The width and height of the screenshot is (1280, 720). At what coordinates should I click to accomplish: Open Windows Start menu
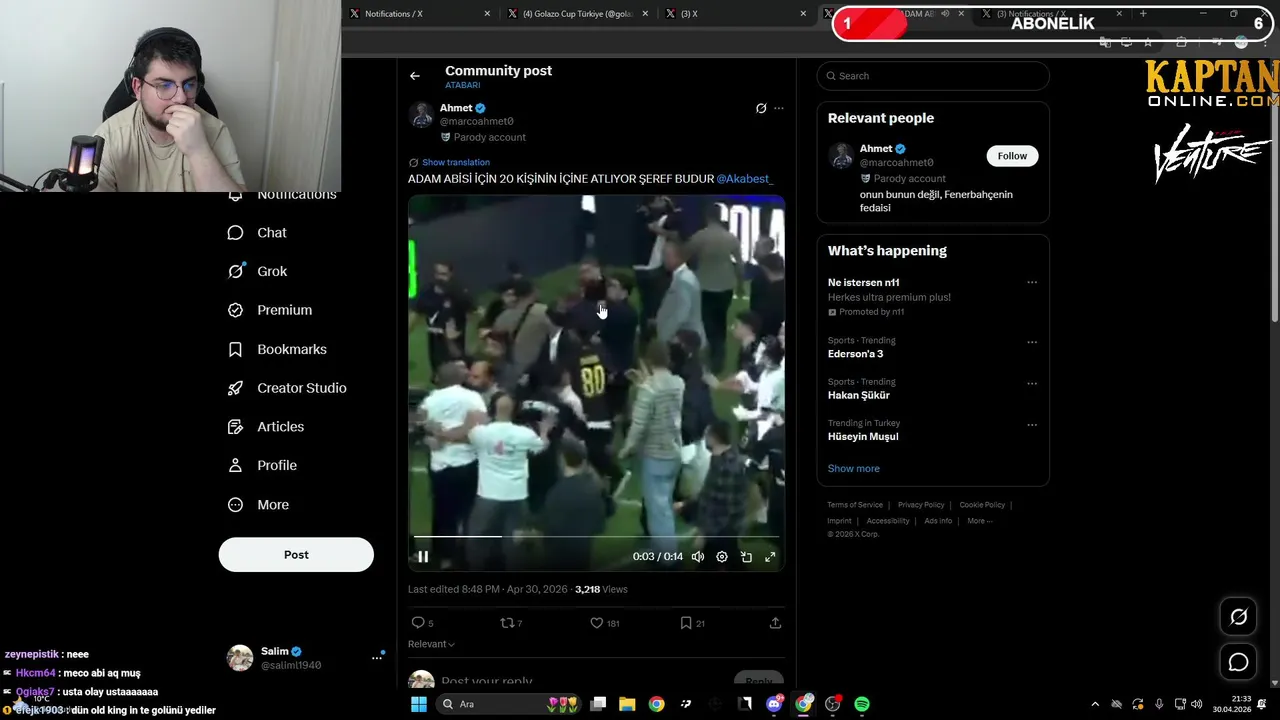419,704
